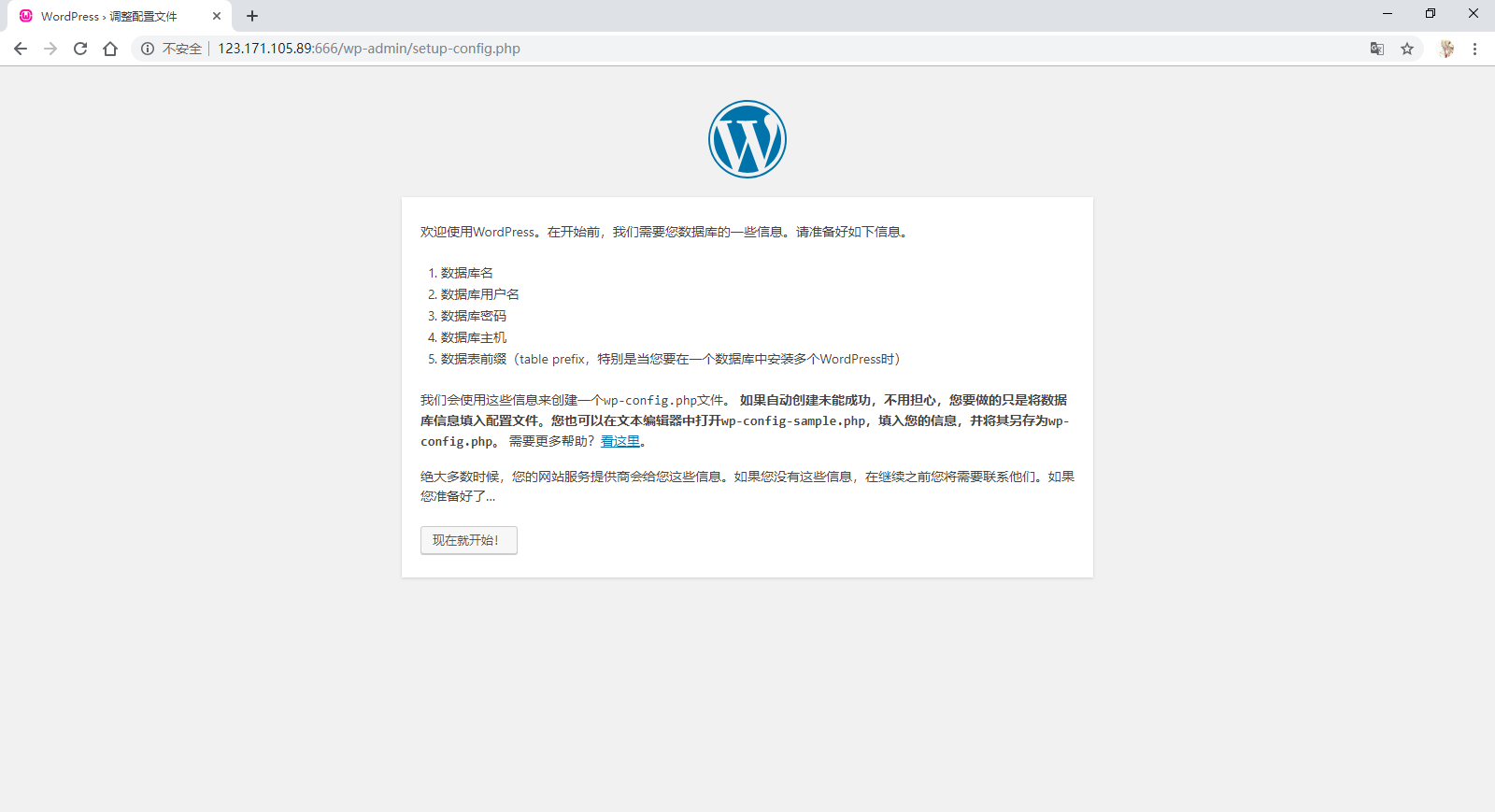The width and height of the screenshot is (1495, 812).
Task: Open Chrome's three-dot menu
Action: click(x=1474, y=49)
